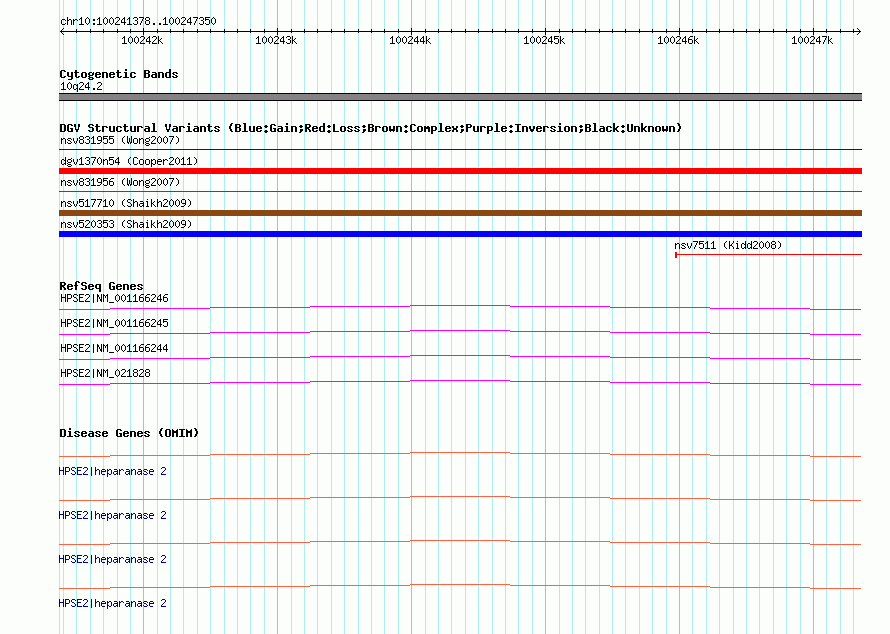Viewport: 890px width, 634px height.
Task: Click the HPSE2|NM_001166246 transcript label
Action: tap(114, 299)
